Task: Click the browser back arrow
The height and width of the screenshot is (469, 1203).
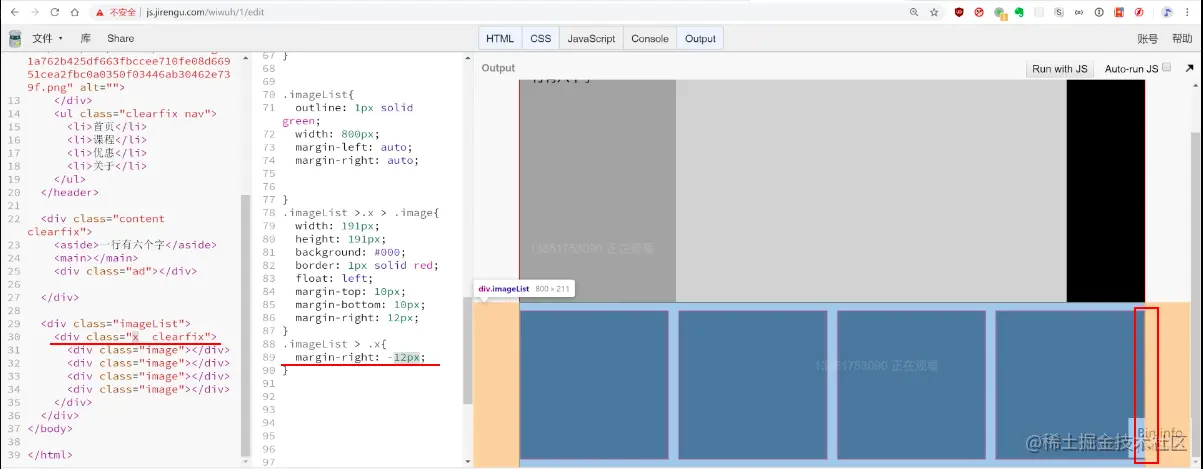Action: pos(14,12)
